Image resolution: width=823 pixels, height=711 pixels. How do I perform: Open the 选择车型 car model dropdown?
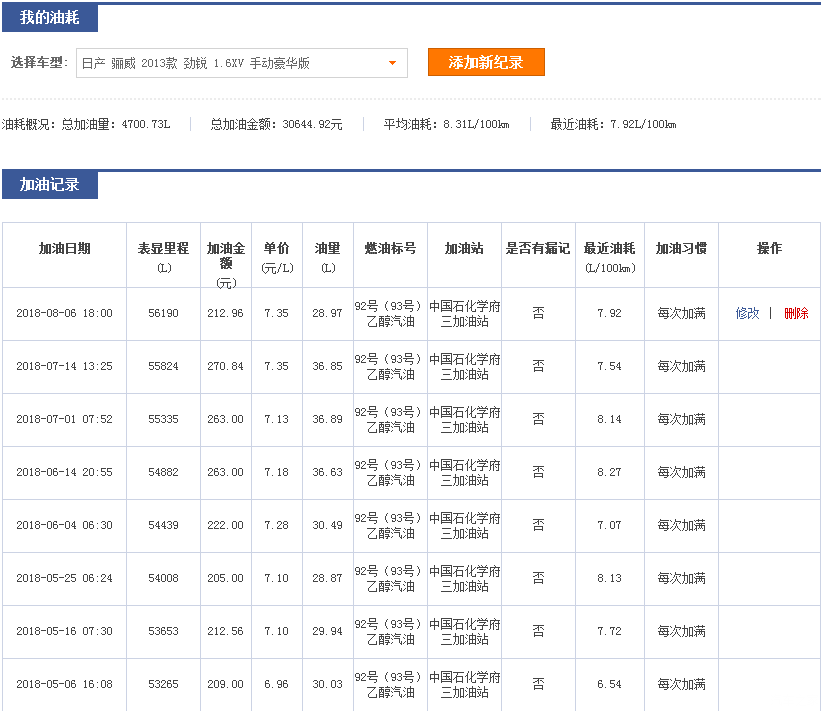click(240, 63)
